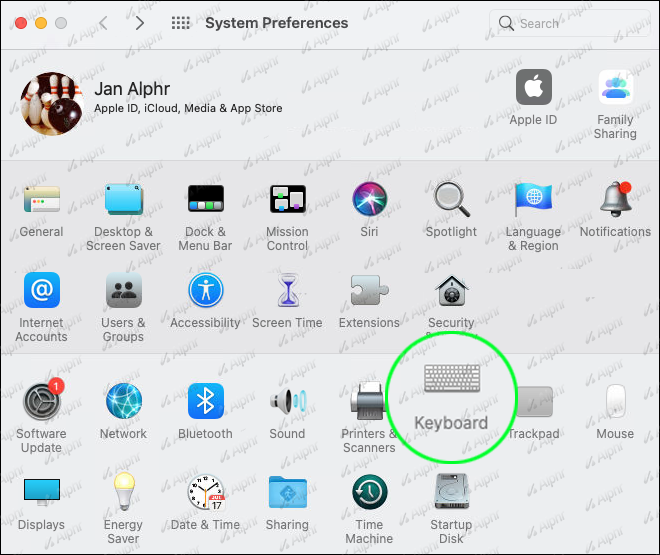Open Startup Disk preferences

point(452,491)
